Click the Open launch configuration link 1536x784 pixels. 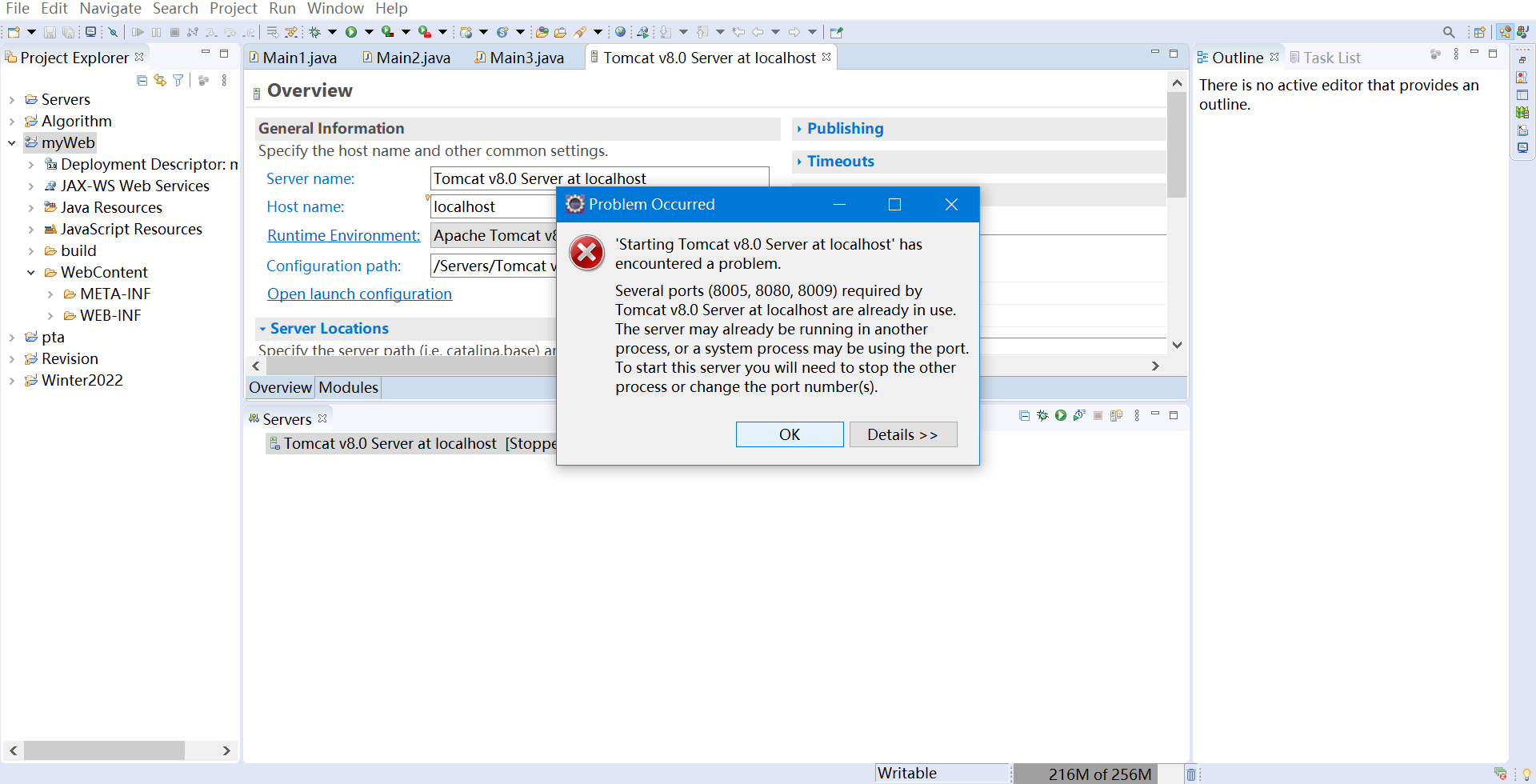(x=359, y=294)
